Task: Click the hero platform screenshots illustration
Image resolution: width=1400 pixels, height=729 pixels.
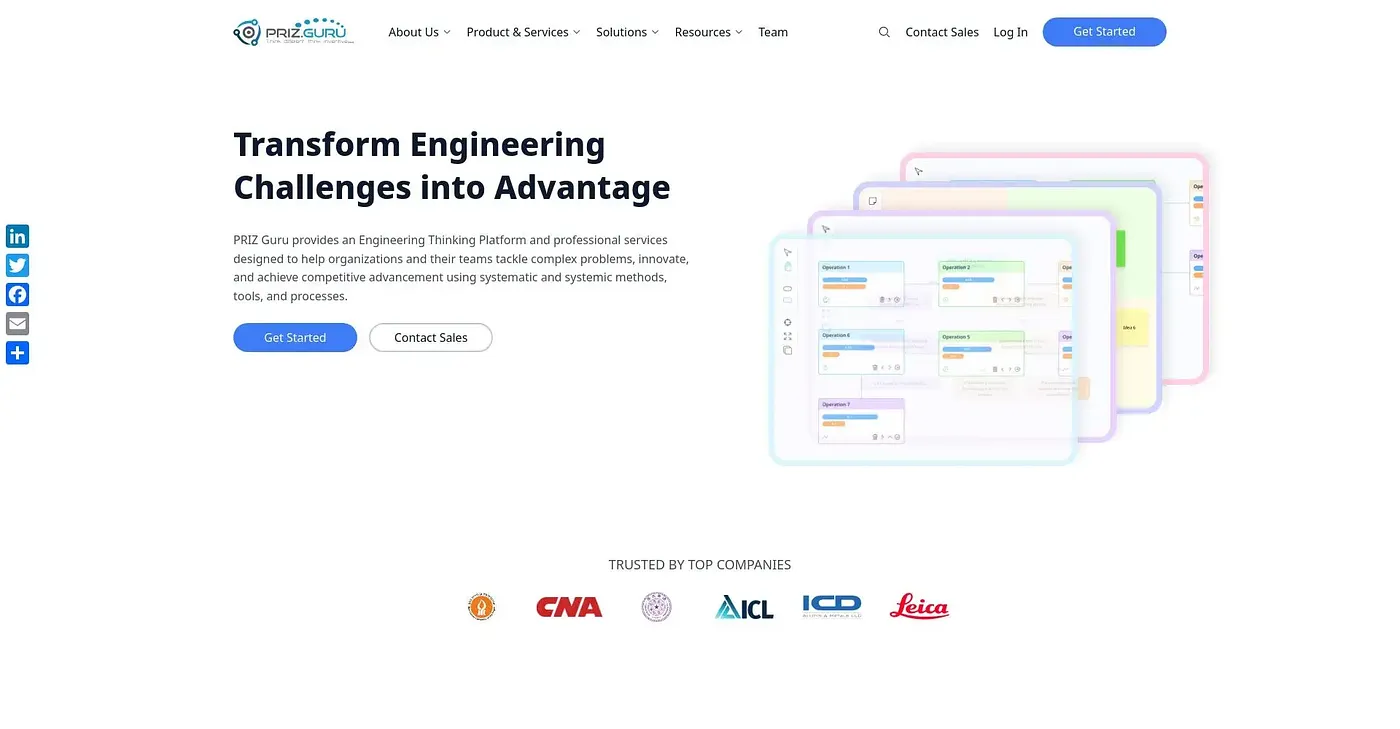Action: (990, 307)
